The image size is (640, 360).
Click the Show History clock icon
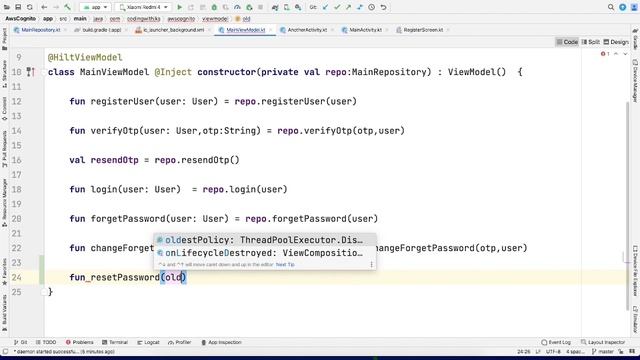(371, 7)
